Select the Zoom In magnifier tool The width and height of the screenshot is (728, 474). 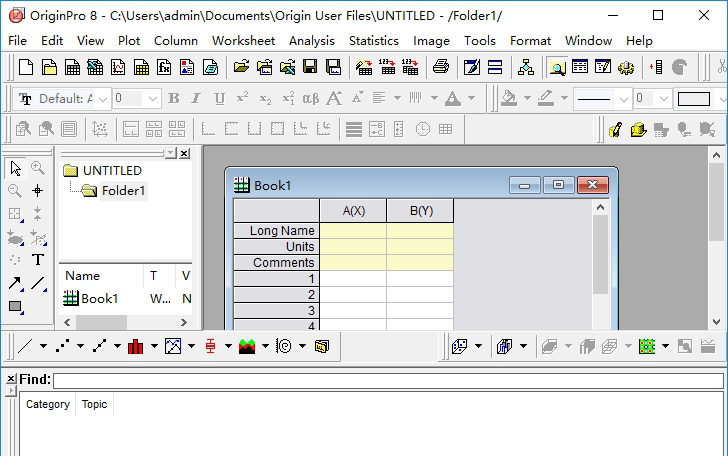point(38,168)
